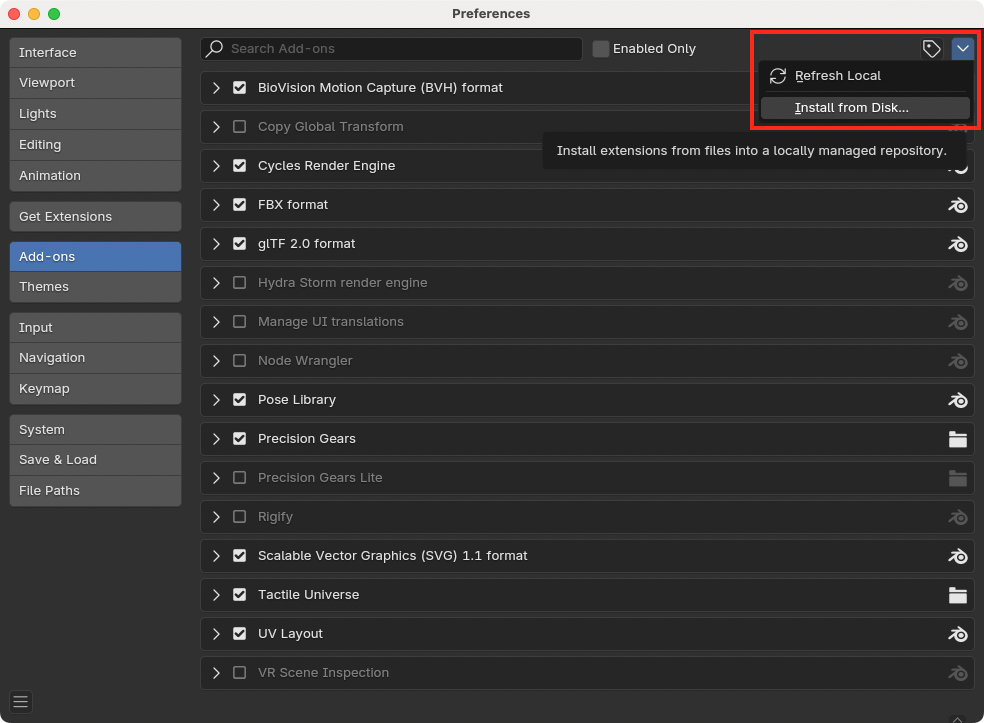Click the magnifier icon in the search bar

[214, 48]
